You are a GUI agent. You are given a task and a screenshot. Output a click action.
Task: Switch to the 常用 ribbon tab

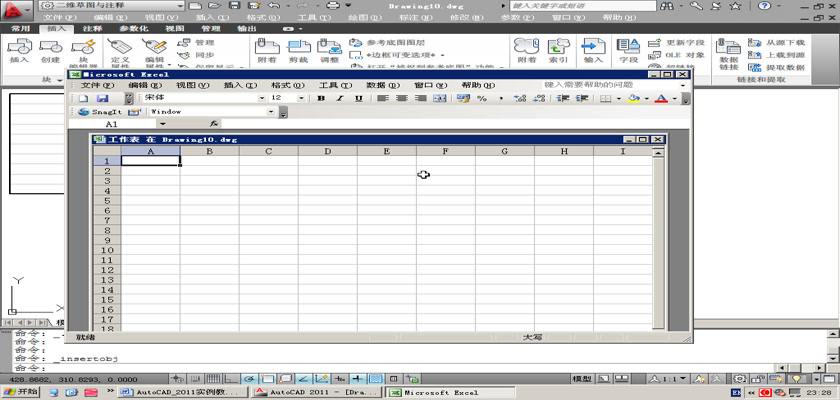pos(21,28)
